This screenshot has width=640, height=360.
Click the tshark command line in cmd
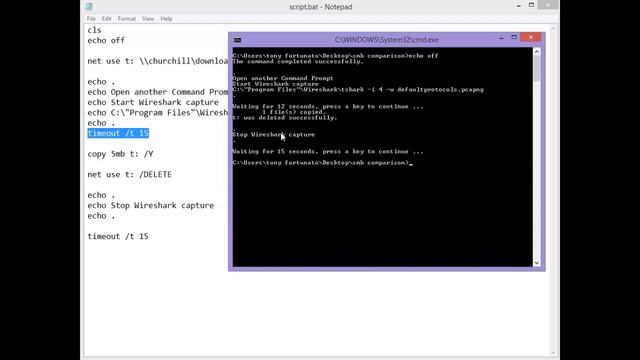click(358, 89)
